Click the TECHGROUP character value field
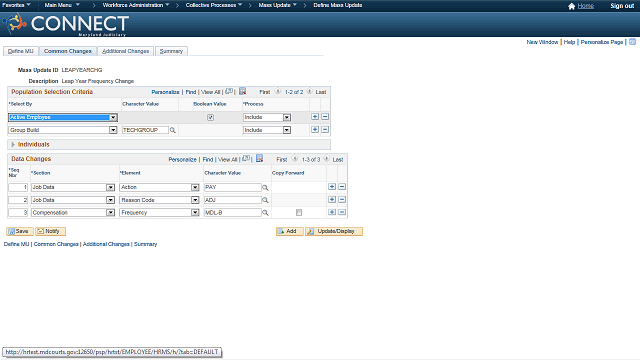The height and width of the screenshot is (360, 640). [145, 130]
